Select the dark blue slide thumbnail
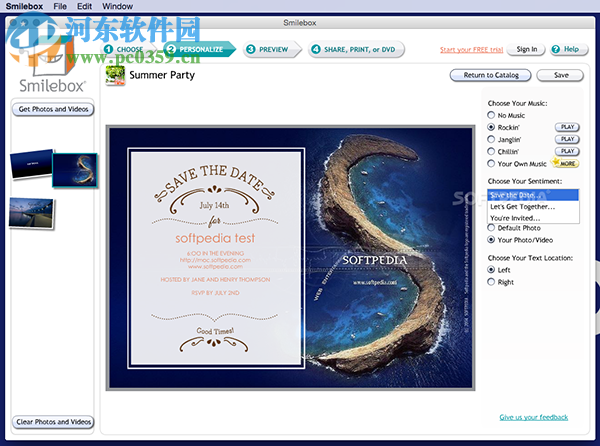The image size is (600, 446). [x=32, y=164]
